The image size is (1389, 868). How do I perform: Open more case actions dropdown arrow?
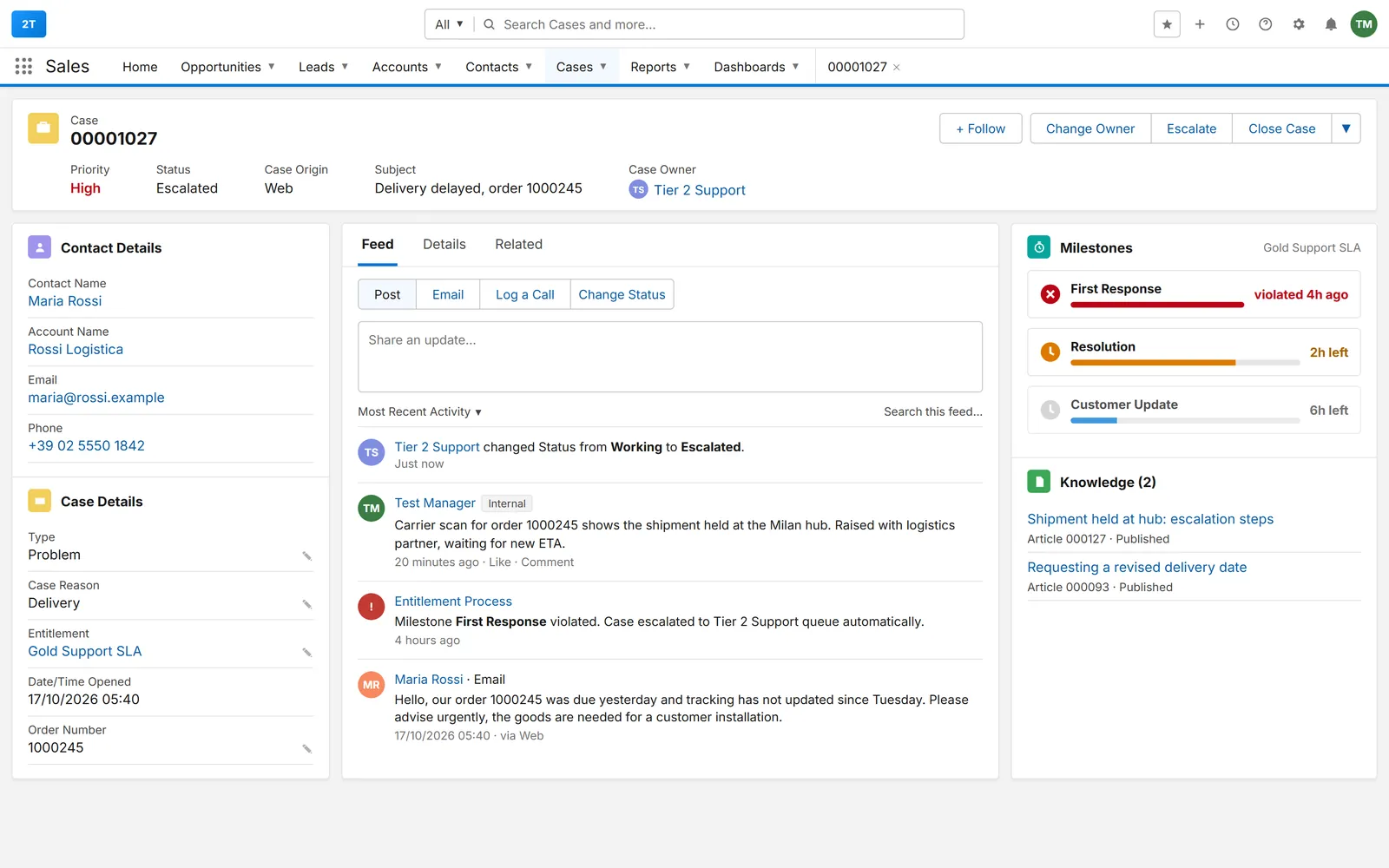(x=1346, y=128)
